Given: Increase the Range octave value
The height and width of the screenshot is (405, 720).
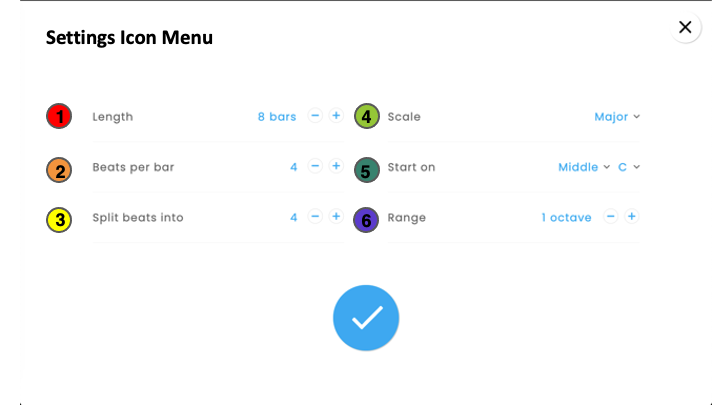Looking at the screenshot, I should pyautogui.click(x=632, y=216).
